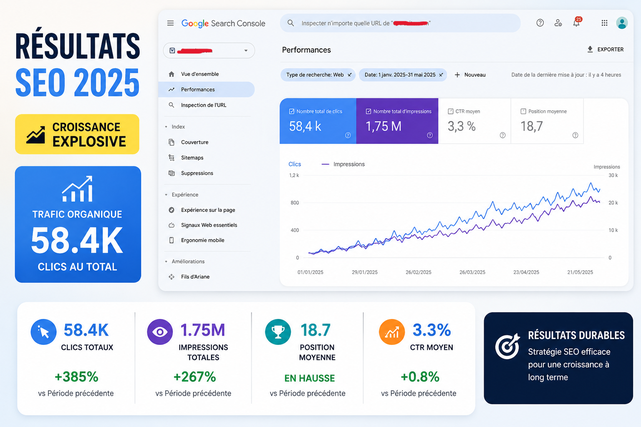Open the hamburger menu beside the Google logo
Screen dimensions: 641x427
(170, 23)
